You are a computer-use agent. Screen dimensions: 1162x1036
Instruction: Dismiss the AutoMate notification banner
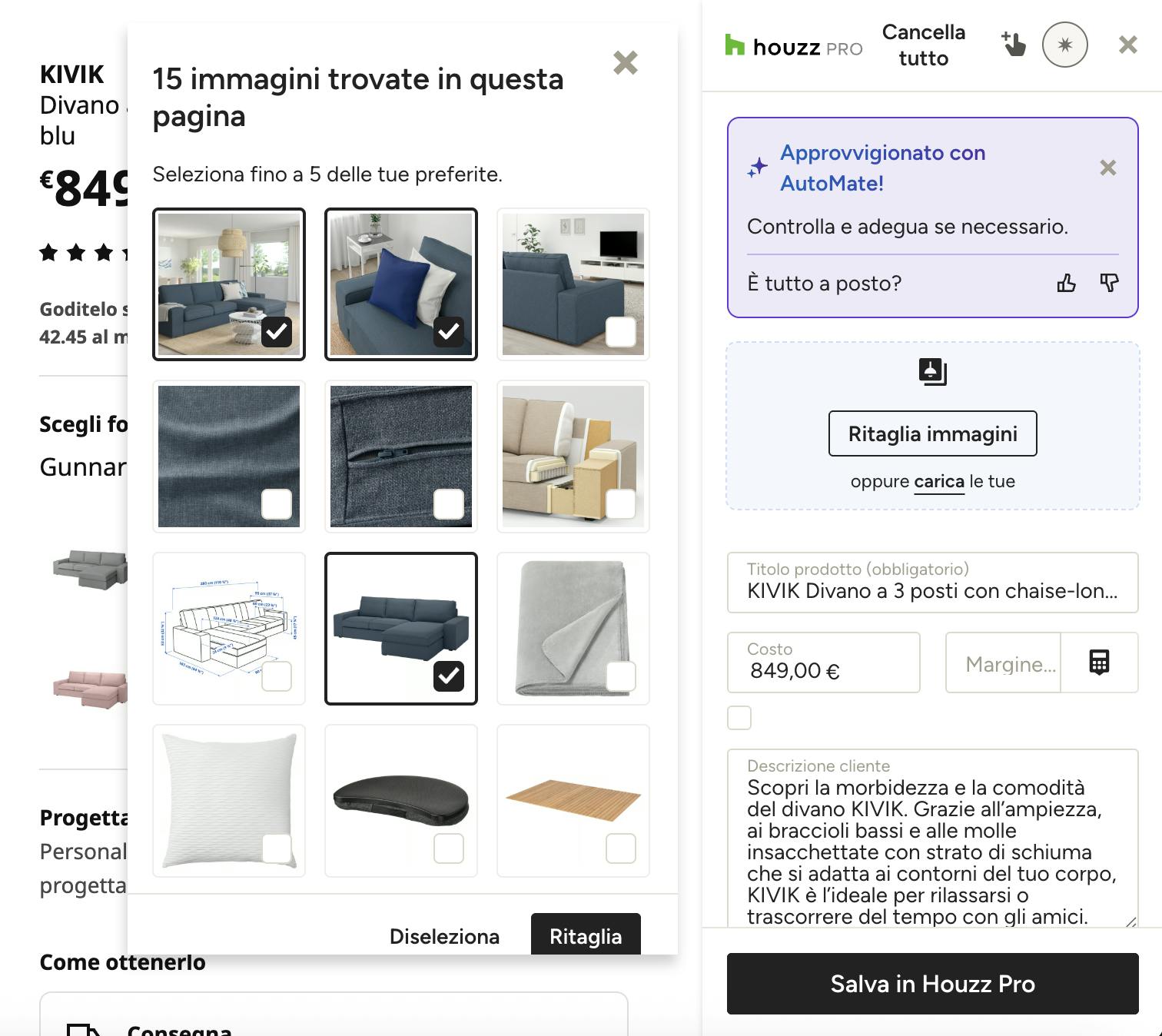coord(1107,168)
